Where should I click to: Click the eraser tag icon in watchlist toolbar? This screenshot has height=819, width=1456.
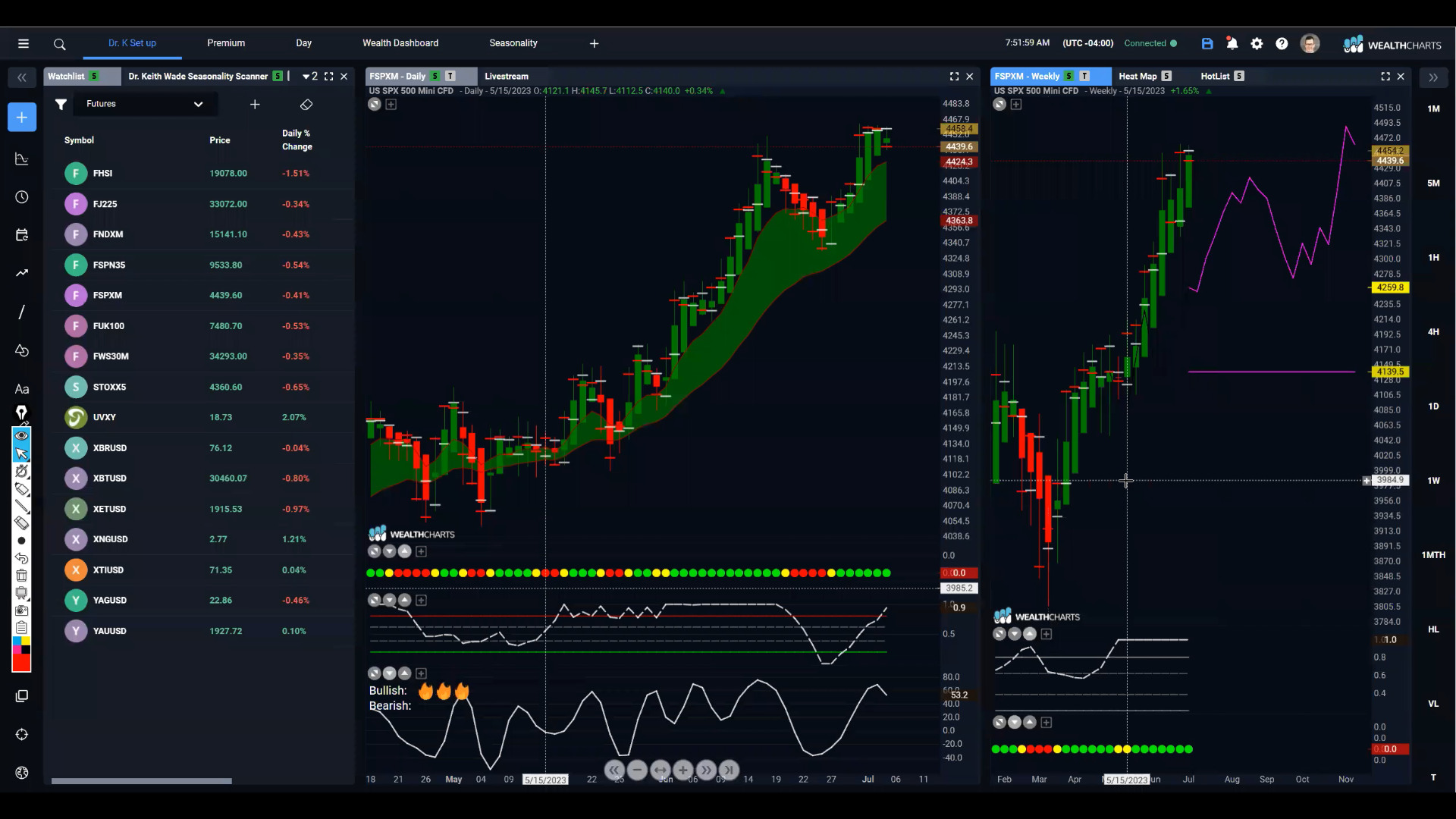point(306,105)
